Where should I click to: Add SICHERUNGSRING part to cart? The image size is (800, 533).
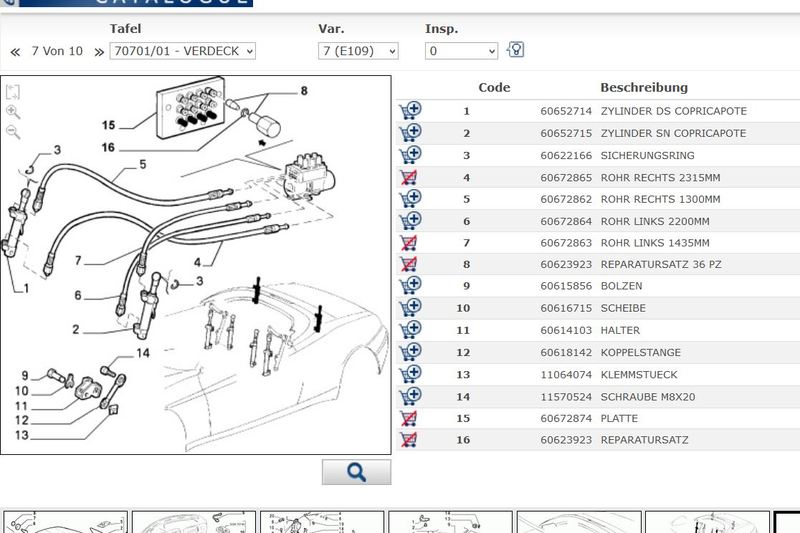point(409,155)
